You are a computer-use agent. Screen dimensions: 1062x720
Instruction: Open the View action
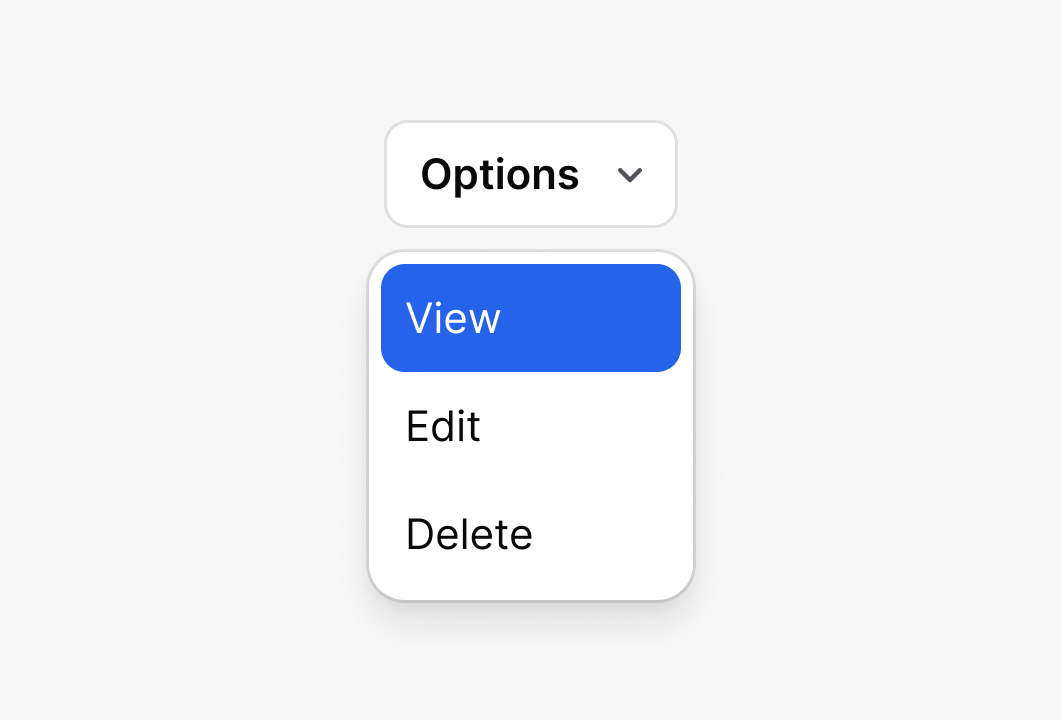[530, 318]
